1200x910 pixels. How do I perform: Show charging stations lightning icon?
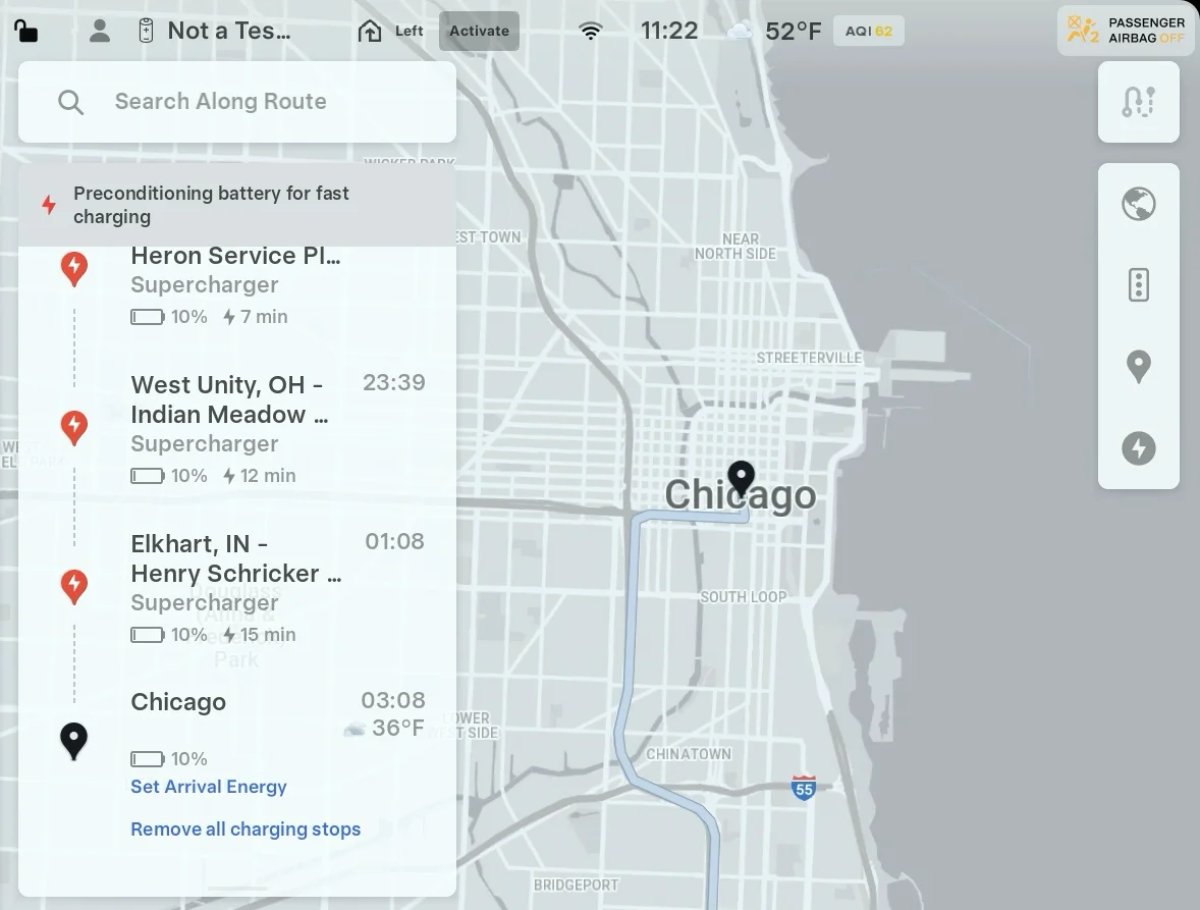click(1139, 448)
